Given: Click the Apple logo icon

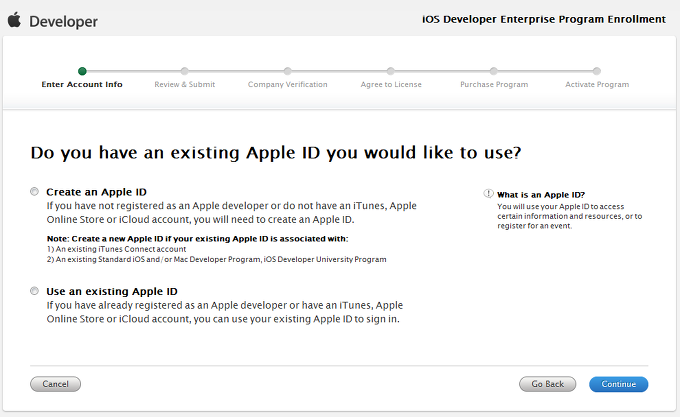Looking at the screenshot, I should tap(14, 20).
